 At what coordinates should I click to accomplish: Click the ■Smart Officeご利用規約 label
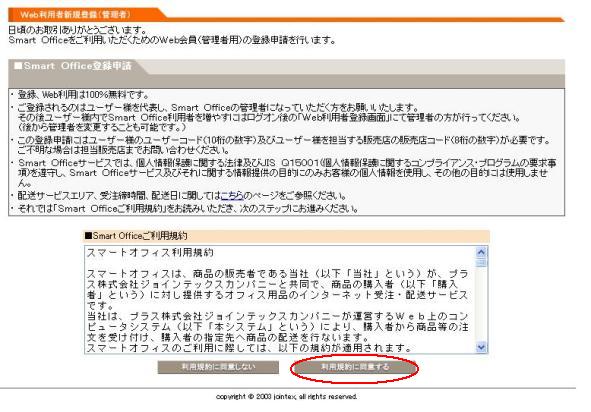(x=136, y=236)
